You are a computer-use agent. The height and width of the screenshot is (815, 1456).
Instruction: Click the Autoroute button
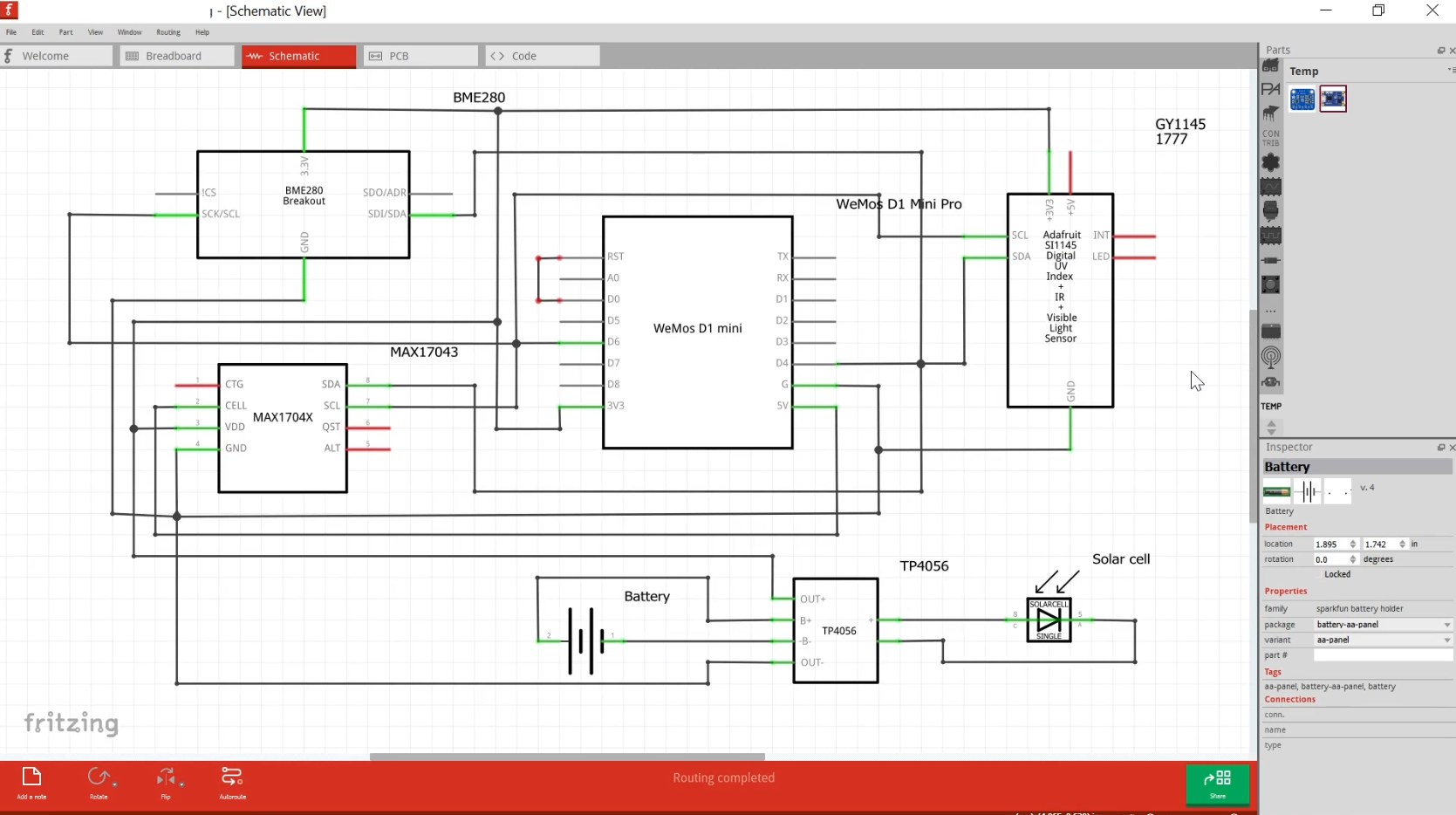(232, 777)
